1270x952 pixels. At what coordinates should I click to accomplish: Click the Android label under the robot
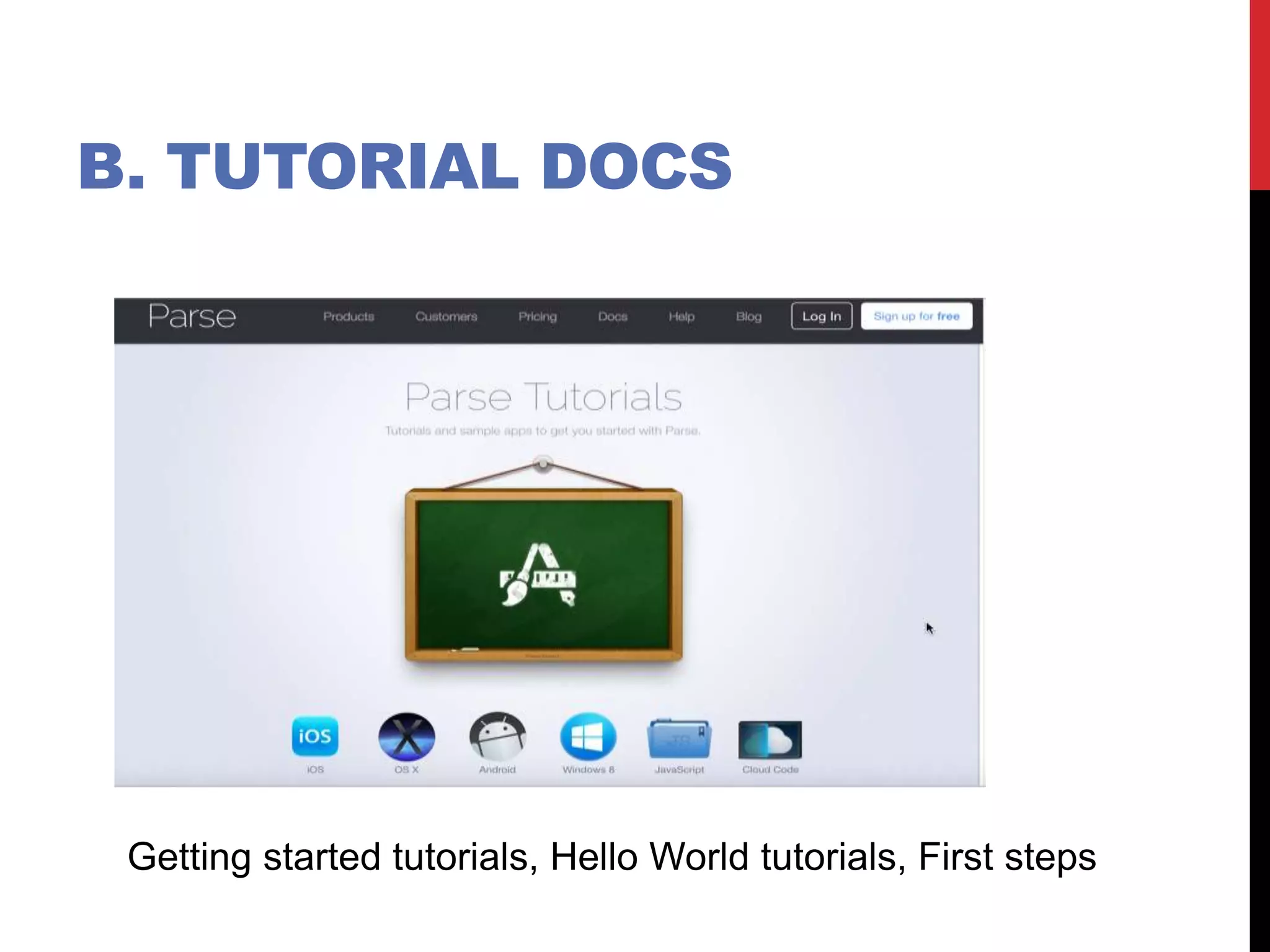coord(497,770)
